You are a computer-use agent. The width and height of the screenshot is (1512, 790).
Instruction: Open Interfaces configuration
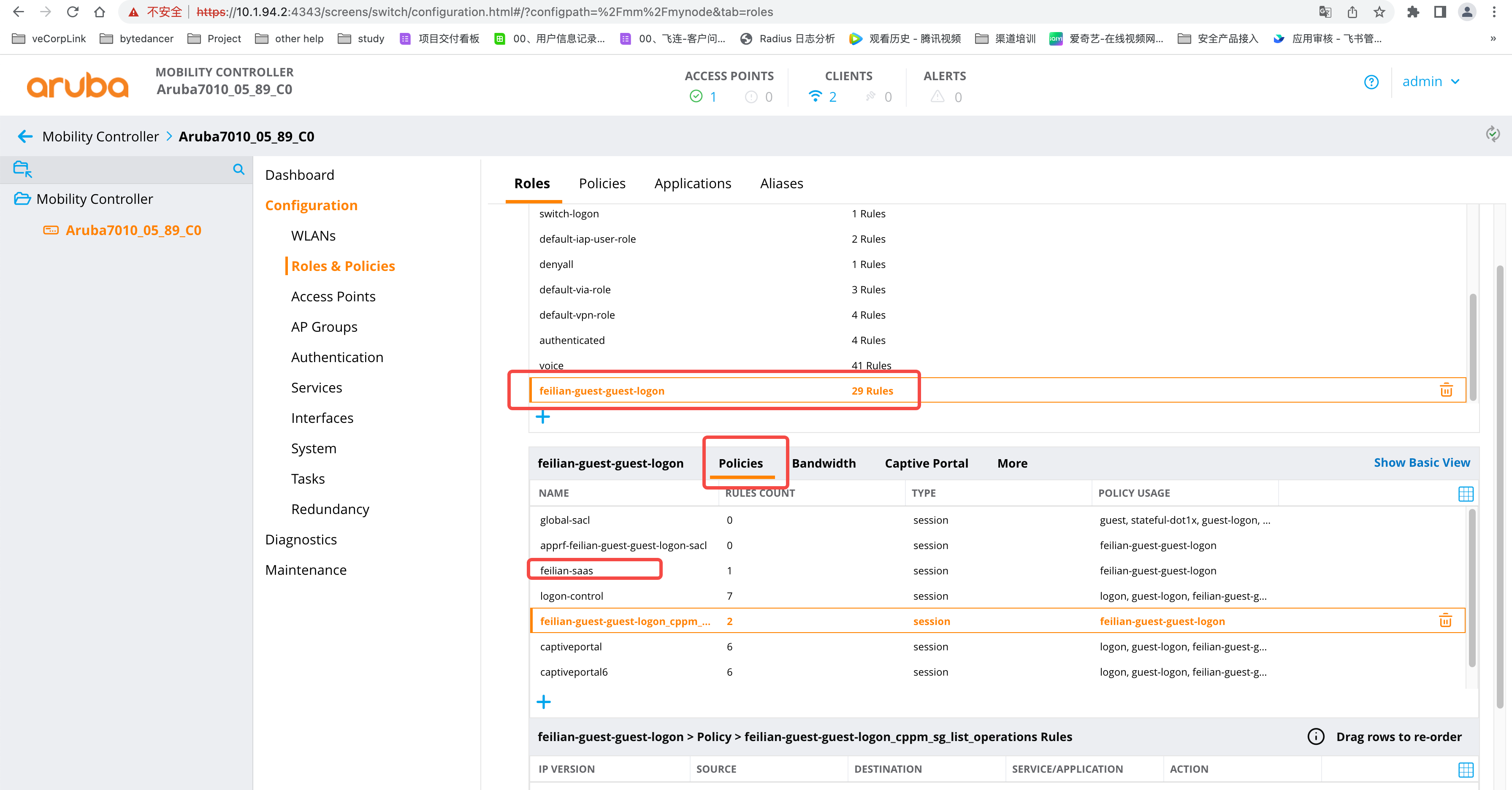[x=322, y=418]
